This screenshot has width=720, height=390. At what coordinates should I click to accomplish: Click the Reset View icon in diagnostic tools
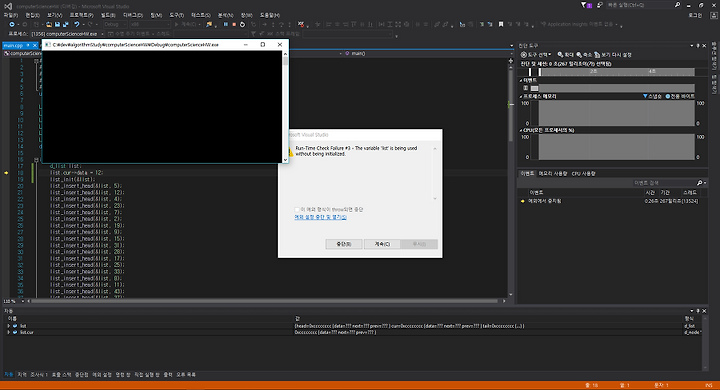597,55
